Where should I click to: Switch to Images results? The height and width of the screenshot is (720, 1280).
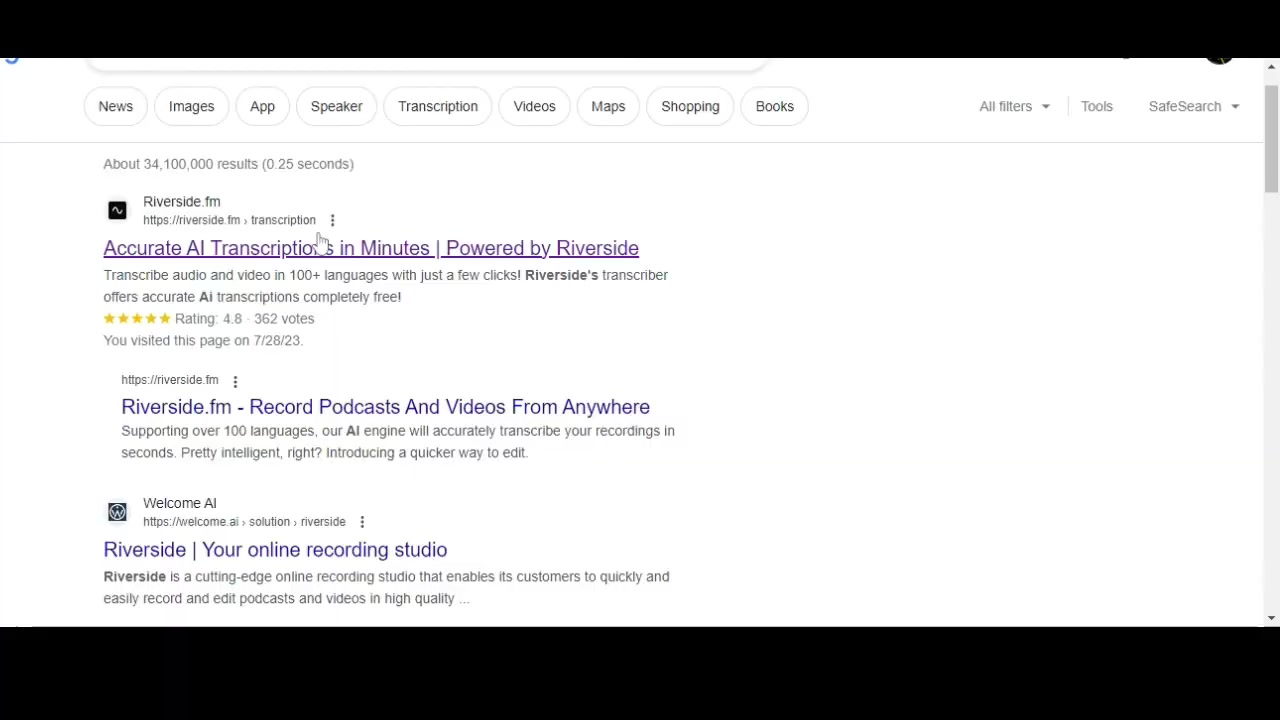191,106
